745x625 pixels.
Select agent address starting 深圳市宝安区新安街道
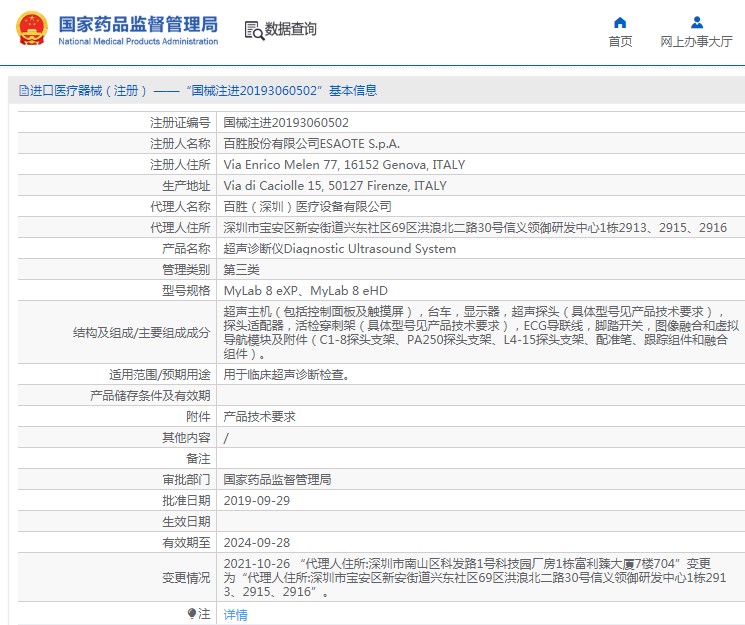475,227
